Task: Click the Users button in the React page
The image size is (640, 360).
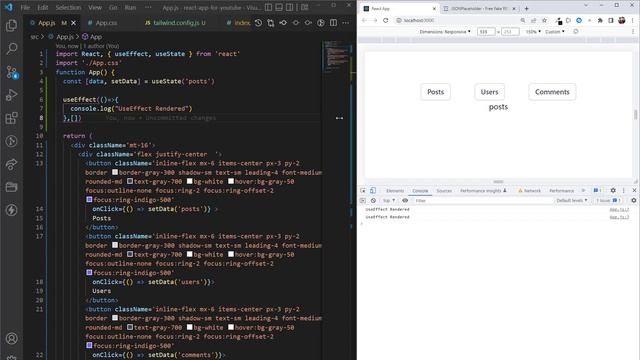Action: 489,92
